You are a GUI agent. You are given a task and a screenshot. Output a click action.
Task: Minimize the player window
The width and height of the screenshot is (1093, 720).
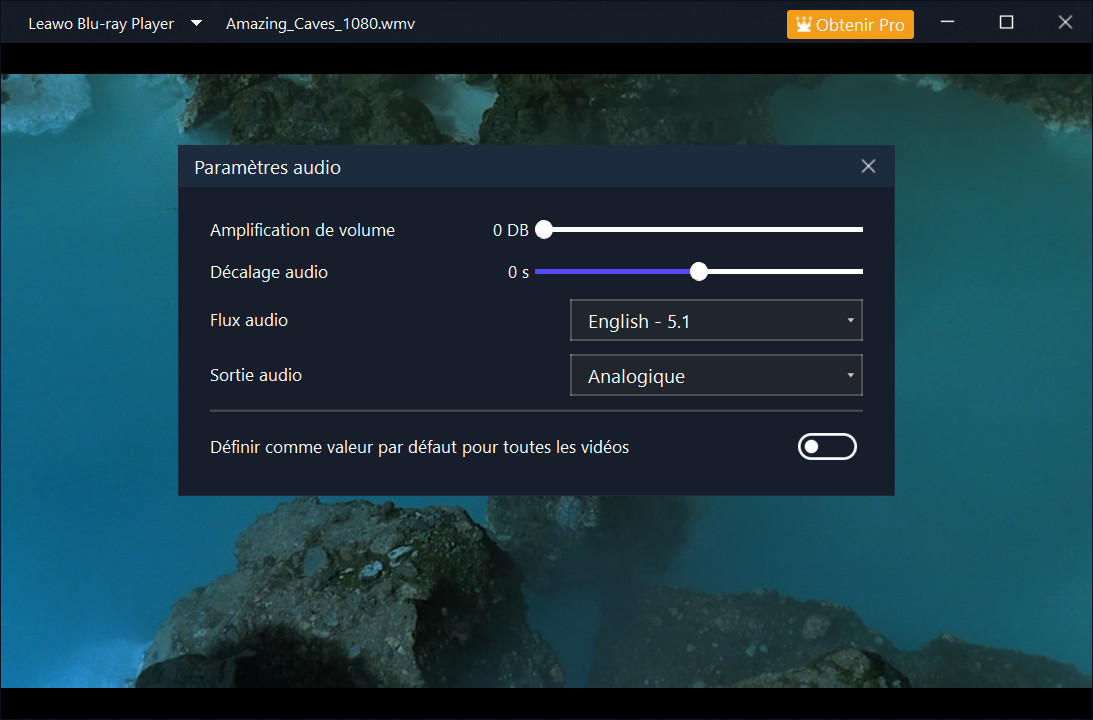tap(947, 23)
